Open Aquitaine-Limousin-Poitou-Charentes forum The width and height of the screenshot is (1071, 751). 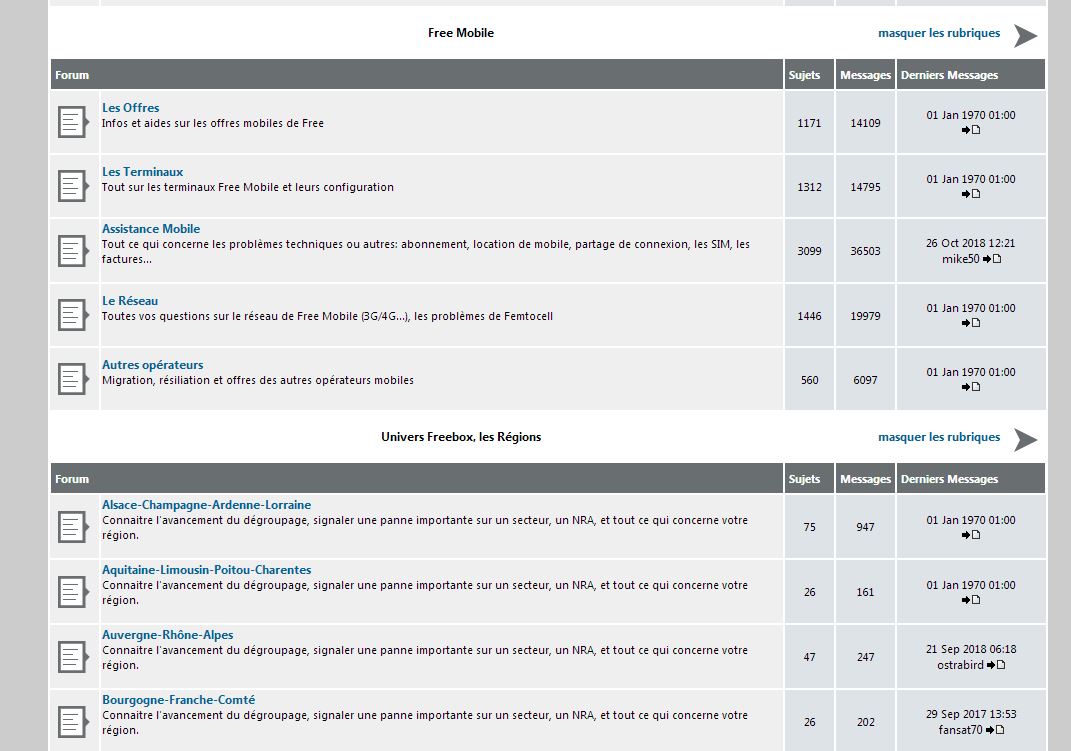tap(206, 570)
